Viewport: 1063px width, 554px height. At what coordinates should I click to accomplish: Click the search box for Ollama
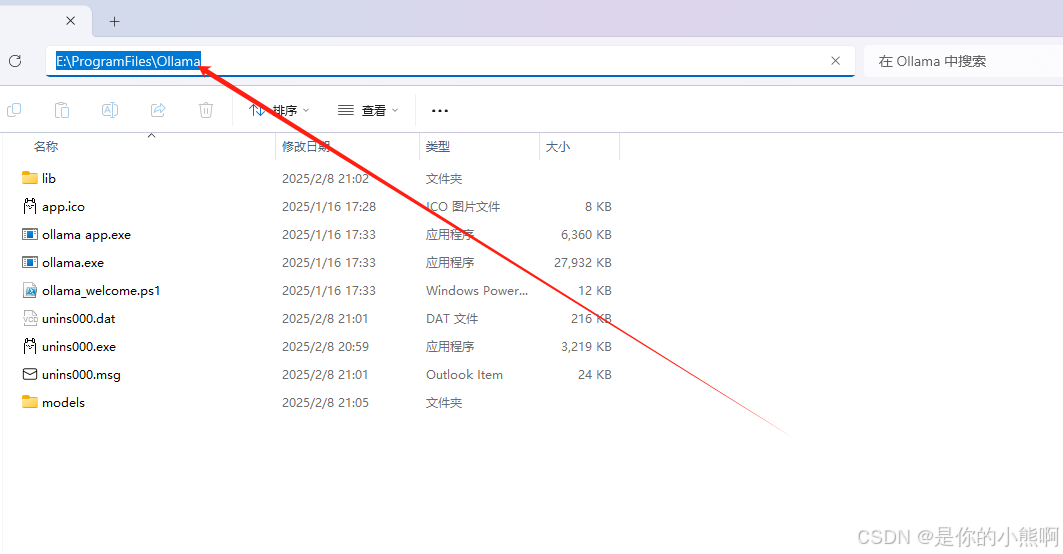pyautogui.click(x=963, y=61)
